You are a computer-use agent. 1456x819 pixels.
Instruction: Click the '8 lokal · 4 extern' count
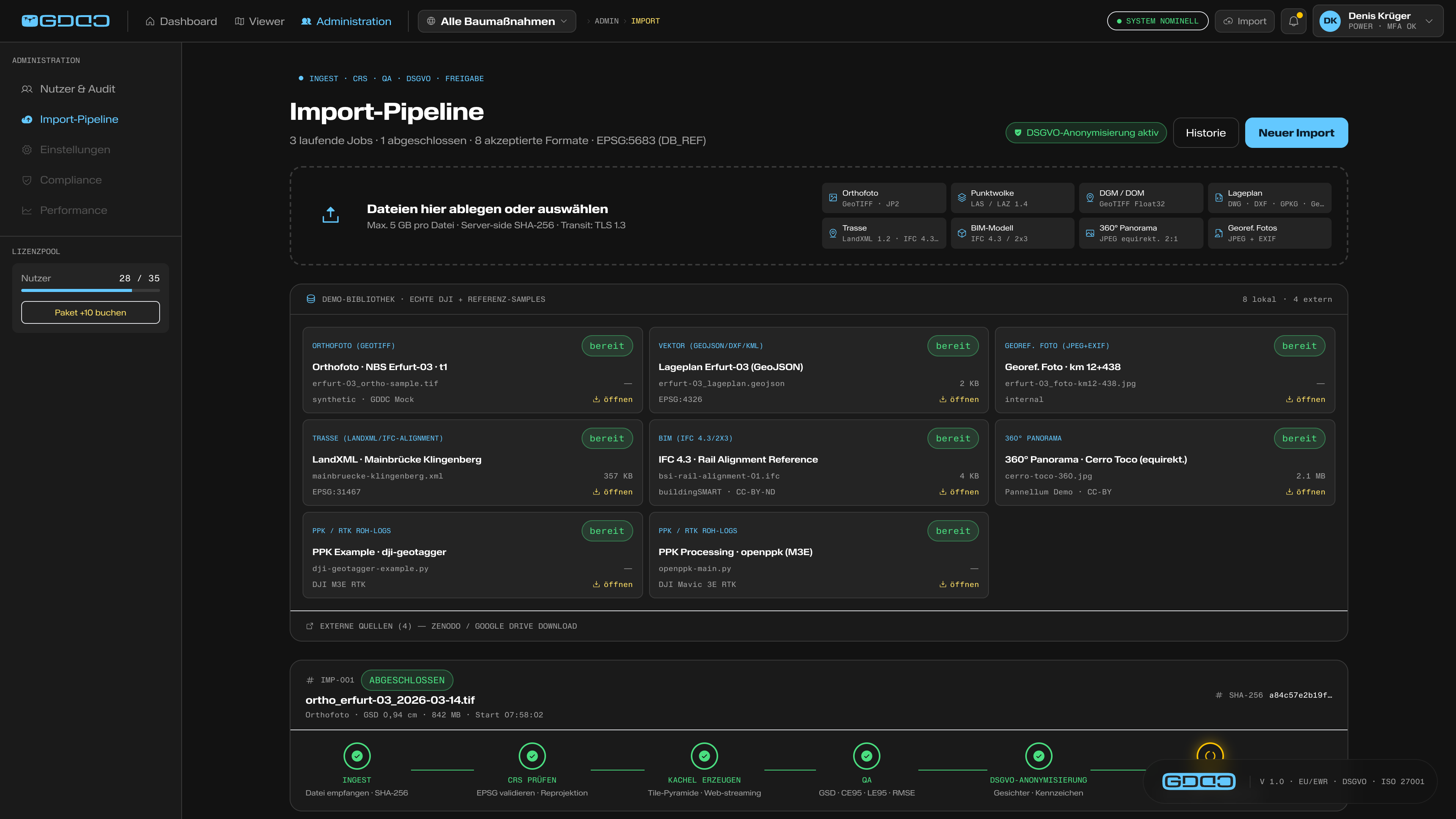[x=1287, y=300]
